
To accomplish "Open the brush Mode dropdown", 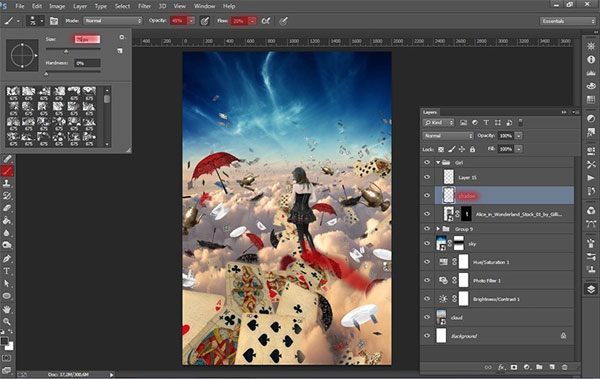I will (x=113, y=21).
